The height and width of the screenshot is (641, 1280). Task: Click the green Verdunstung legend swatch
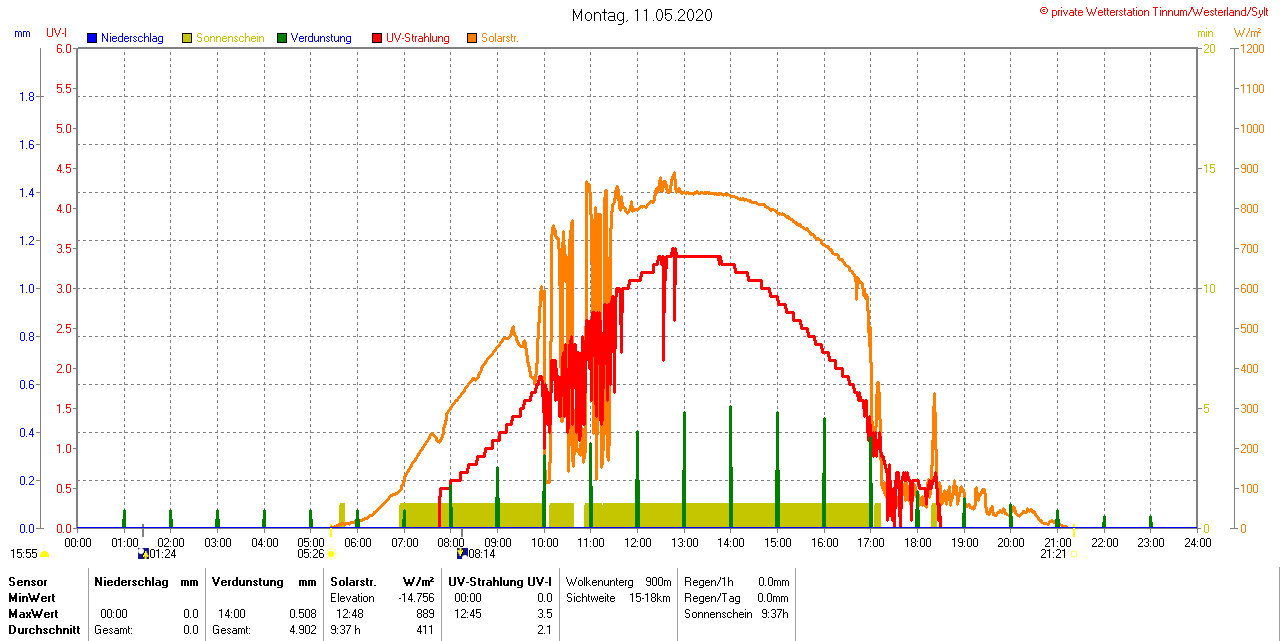[x=282, y=38]
